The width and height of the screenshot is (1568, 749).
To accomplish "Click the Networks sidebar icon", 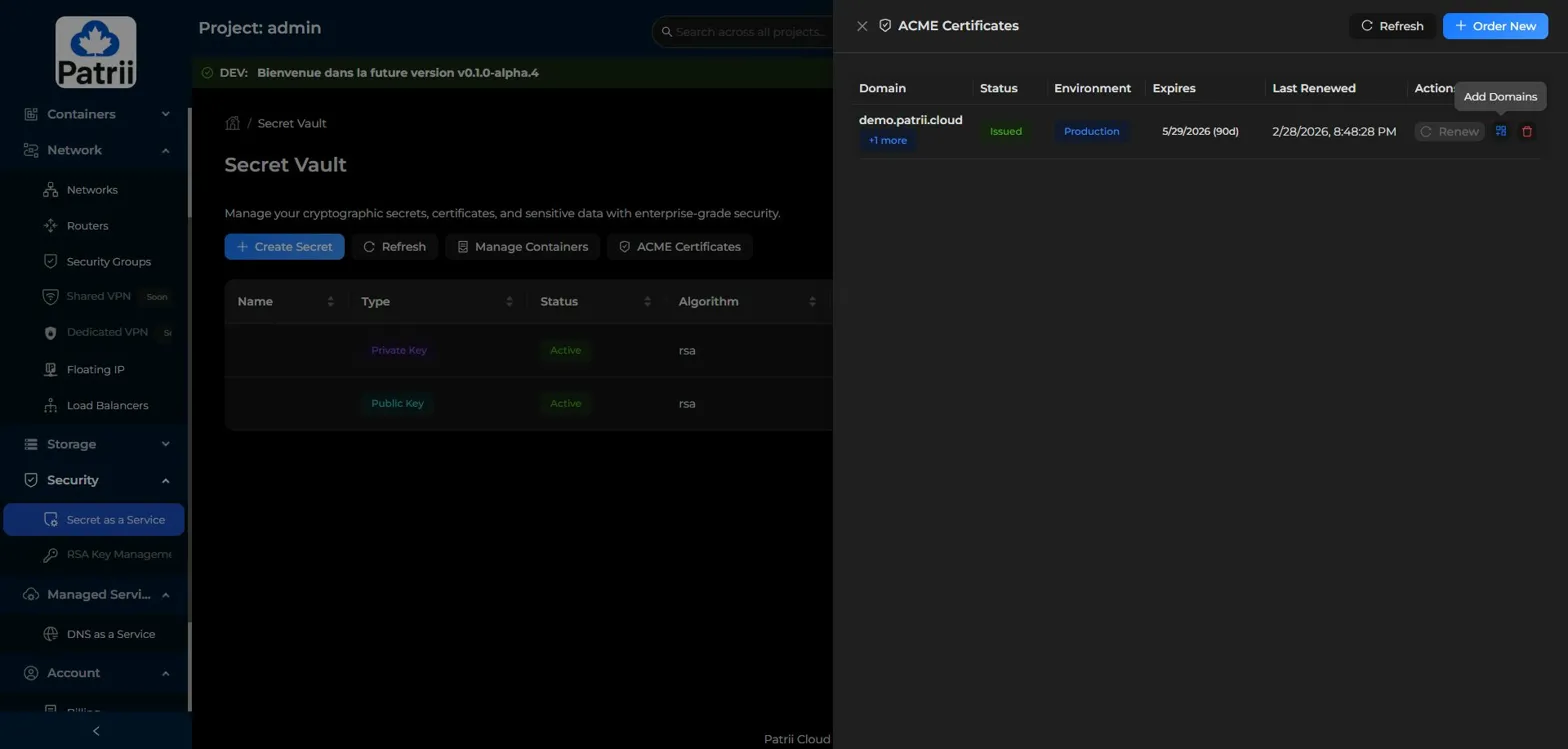I will click(x=50, y=190).
